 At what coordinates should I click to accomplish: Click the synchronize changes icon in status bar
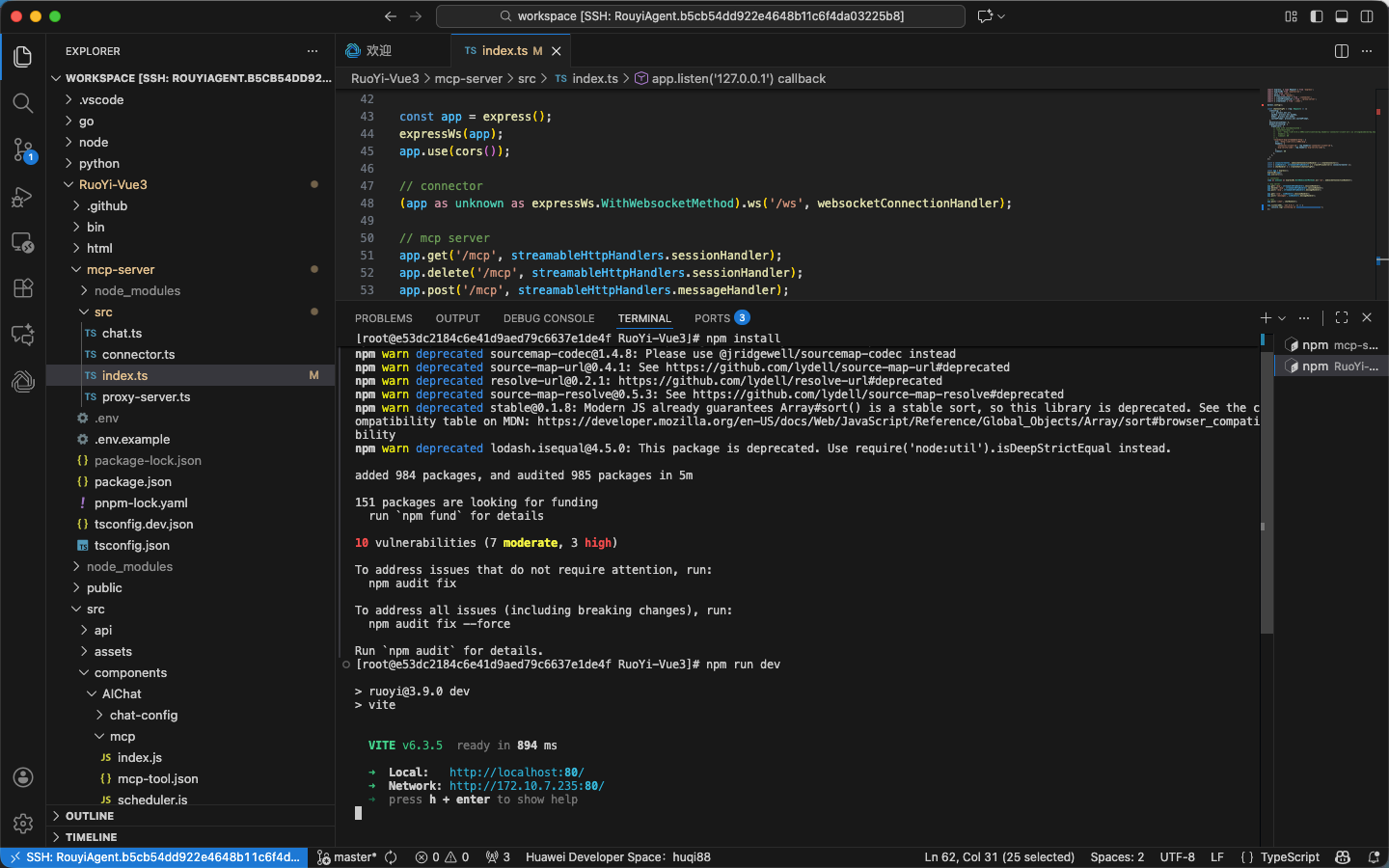pyautogui.click(x=391, y=857)
